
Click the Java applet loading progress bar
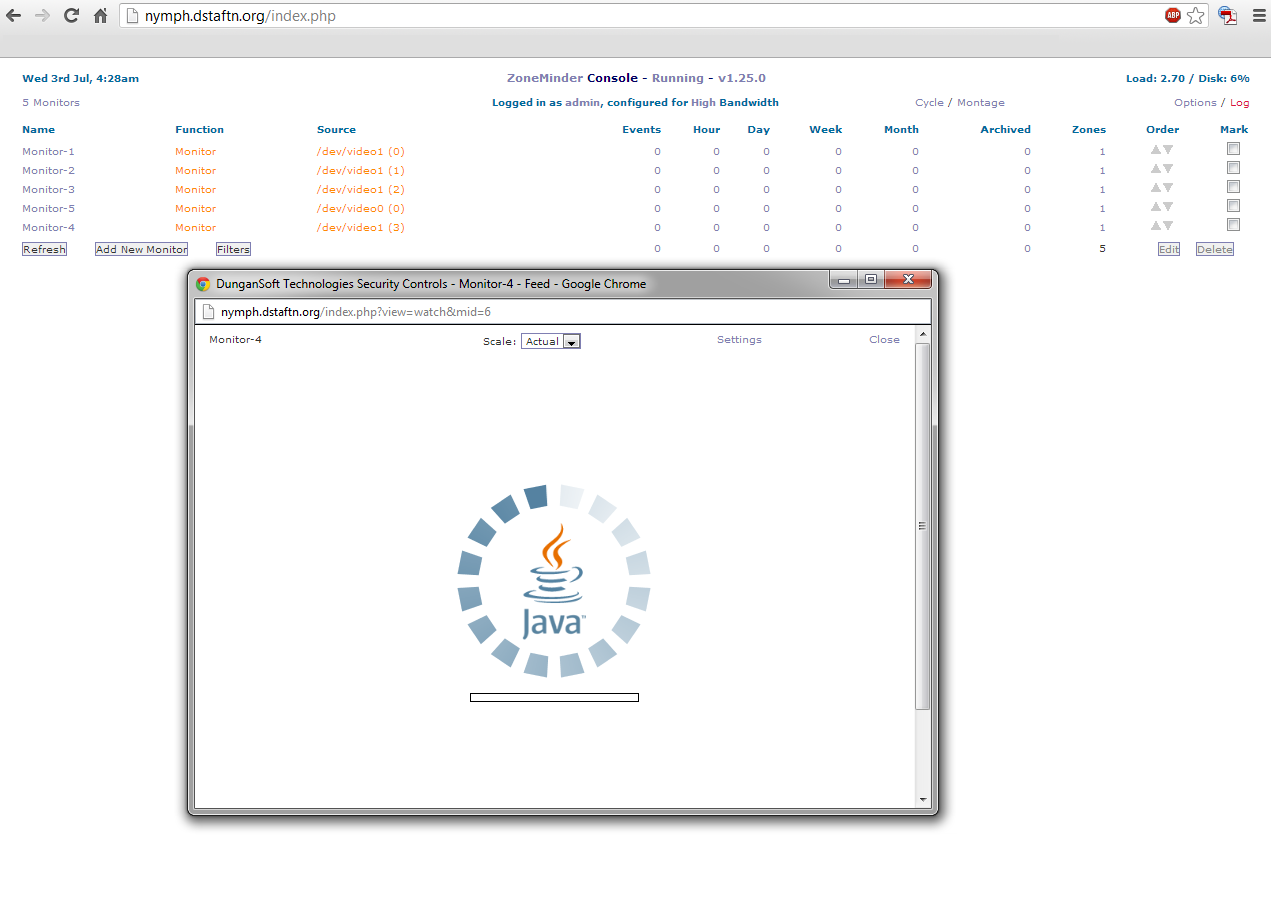[x=554, y=697]
